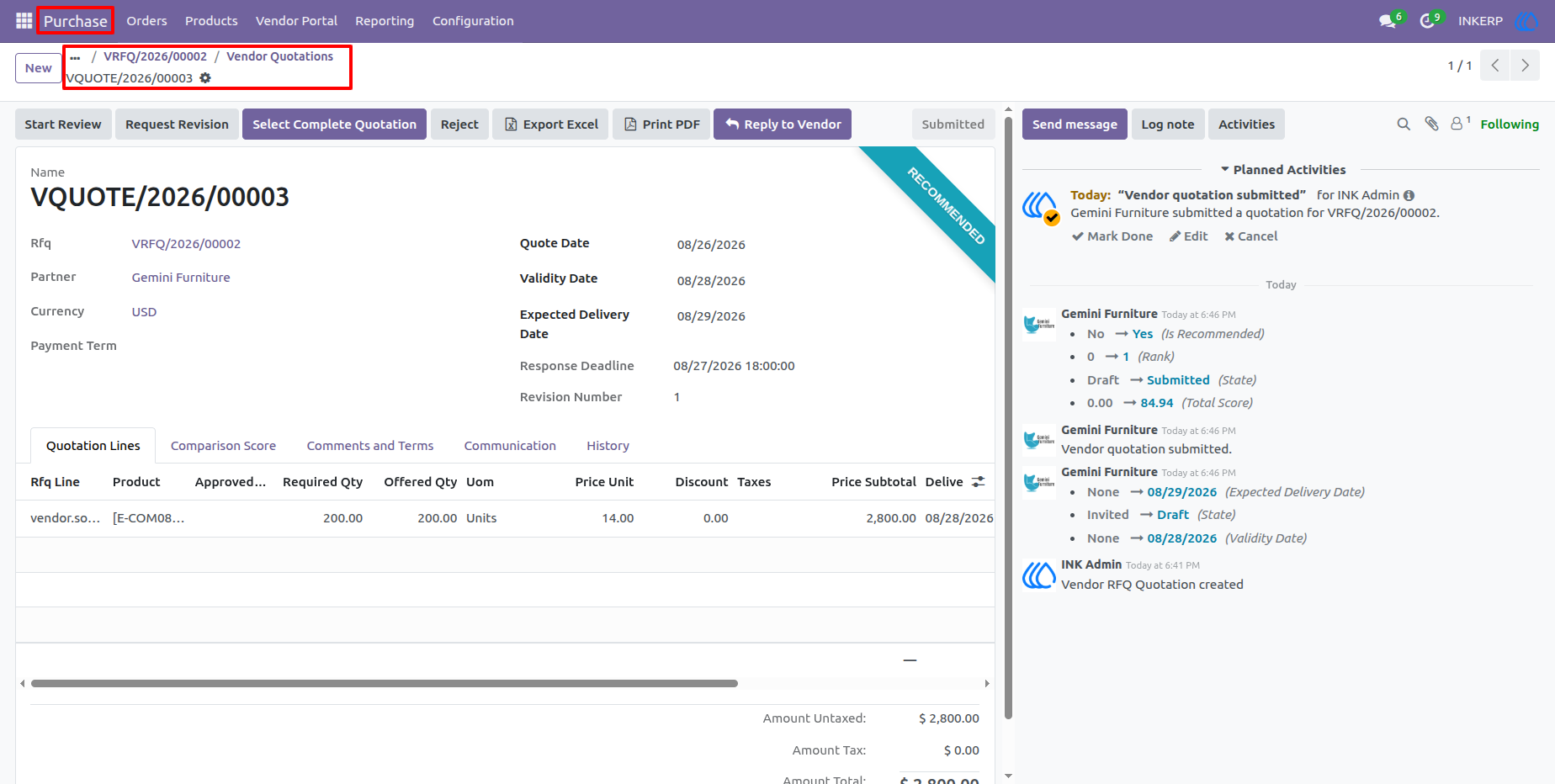Click the Log note button

pos(1168,124)
